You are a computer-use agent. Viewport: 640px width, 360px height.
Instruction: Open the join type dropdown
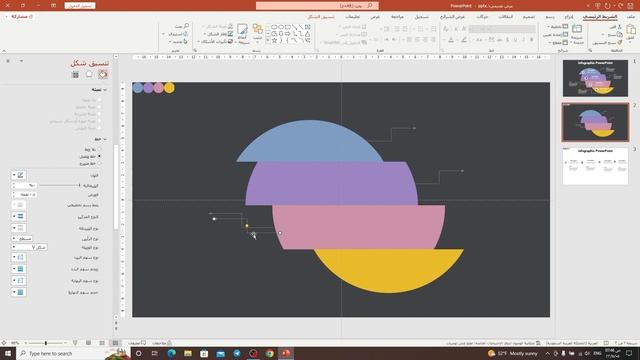(x=29, y=247)
